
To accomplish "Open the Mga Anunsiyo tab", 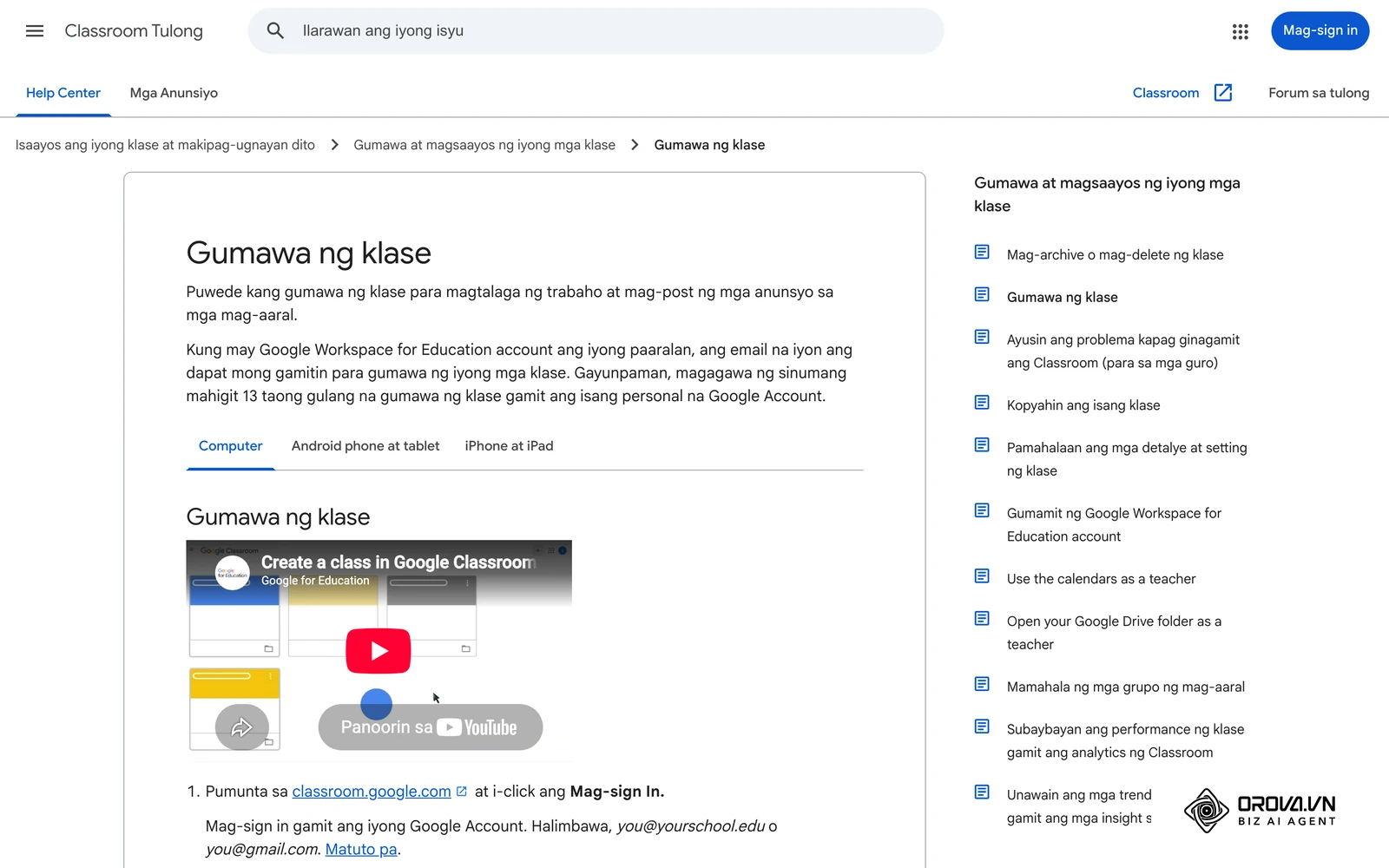I will tap(174, 93).
